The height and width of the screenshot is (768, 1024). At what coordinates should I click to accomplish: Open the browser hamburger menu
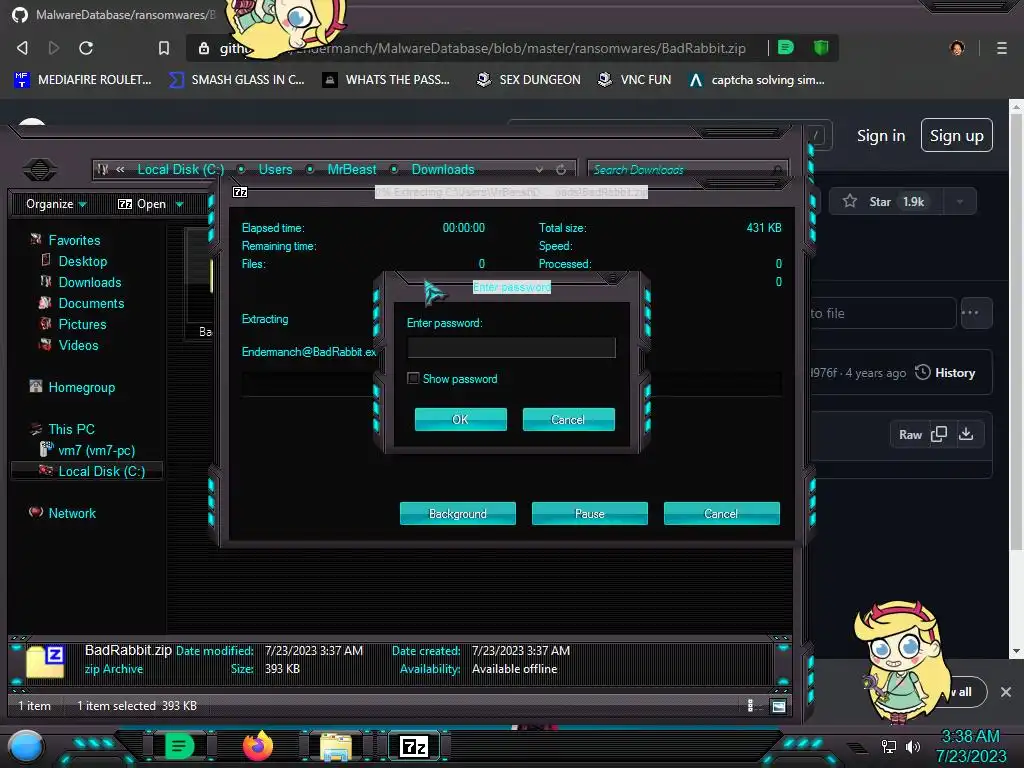click(1001, 48)
